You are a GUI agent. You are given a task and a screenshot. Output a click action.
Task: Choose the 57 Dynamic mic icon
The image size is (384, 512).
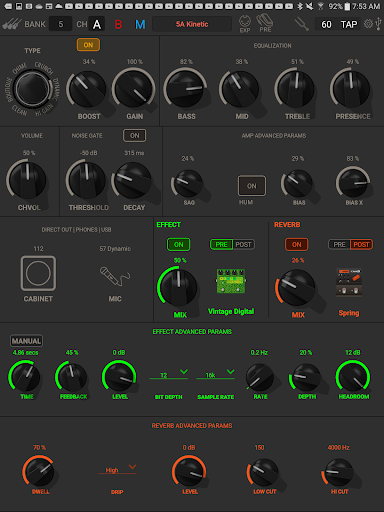pos(115,276)
